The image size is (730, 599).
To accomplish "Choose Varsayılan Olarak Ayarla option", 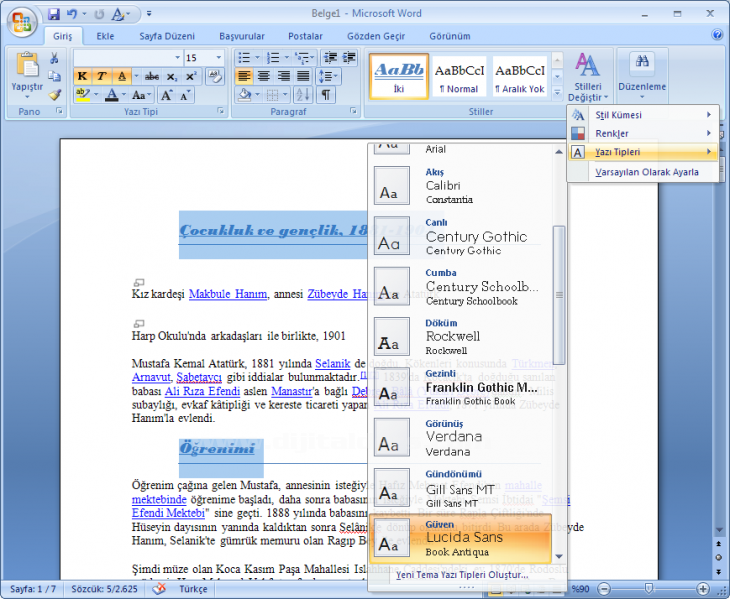I will click(x=646, y=172).
